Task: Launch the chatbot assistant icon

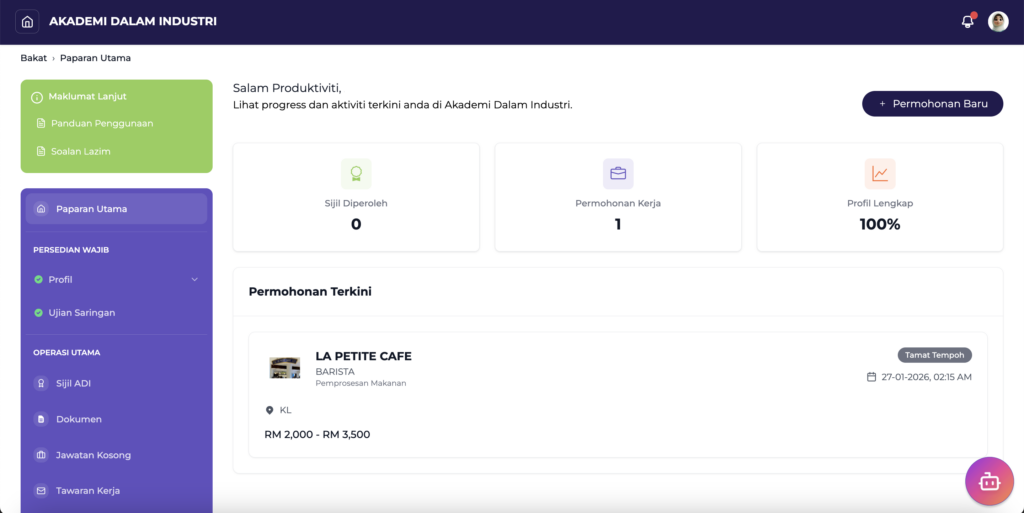Action: tap(989, 481)
